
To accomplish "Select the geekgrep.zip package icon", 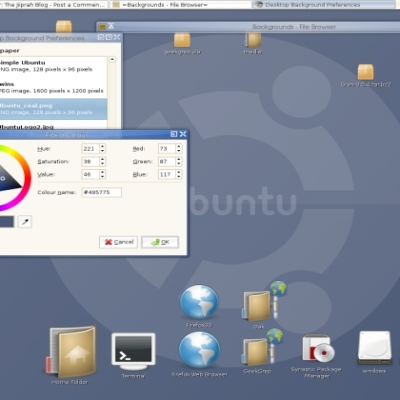I will coord(182,40).
